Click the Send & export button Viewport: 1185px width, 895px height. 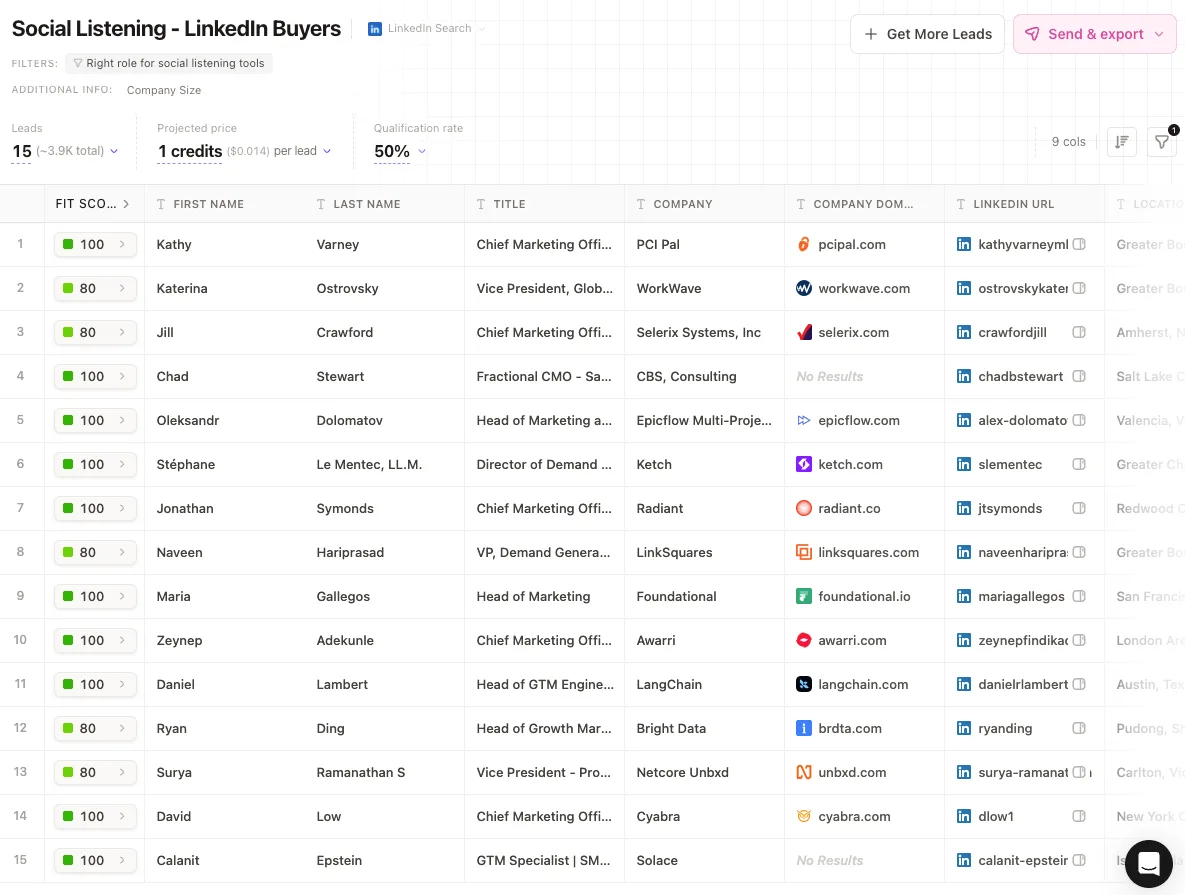tap(1094, 34)
